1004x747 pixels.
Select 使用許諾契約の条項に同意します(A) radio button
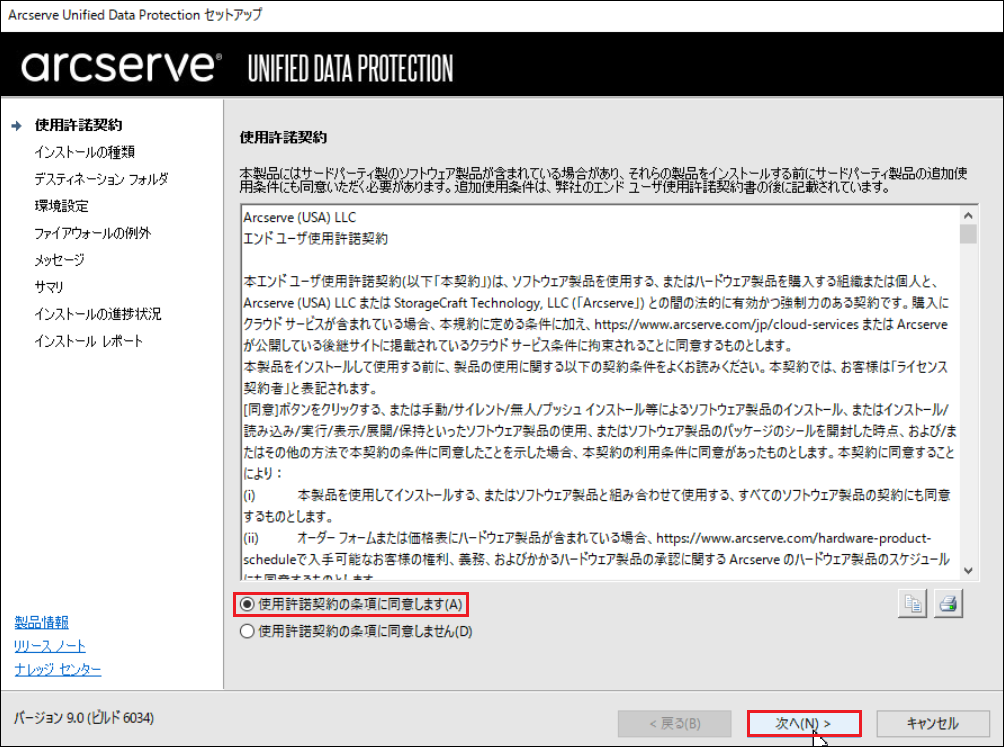(x=247, y=604)
